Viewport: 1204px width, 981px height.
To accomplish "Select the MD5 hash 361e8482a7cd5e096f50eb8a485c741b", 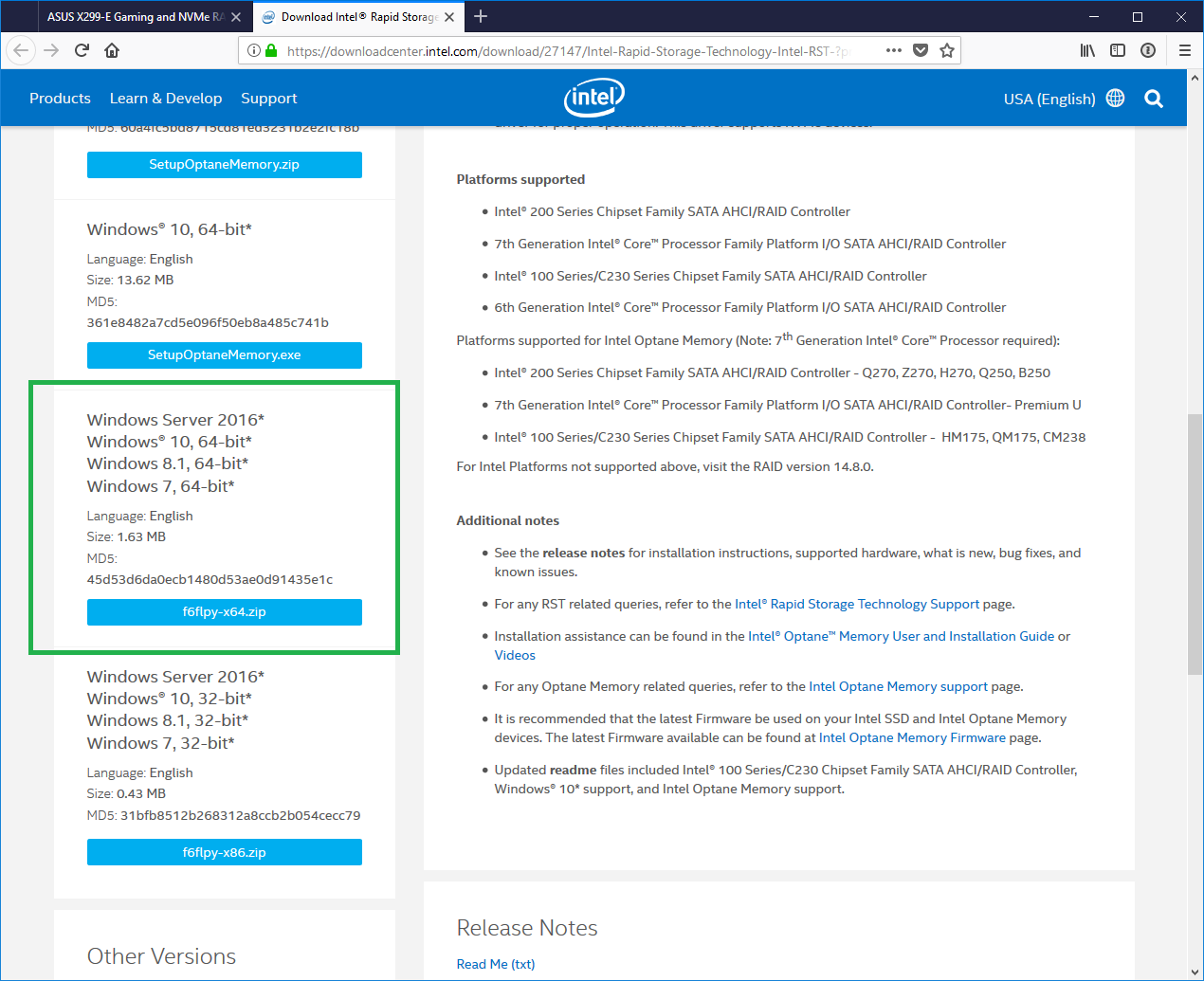I will (208, 322).
